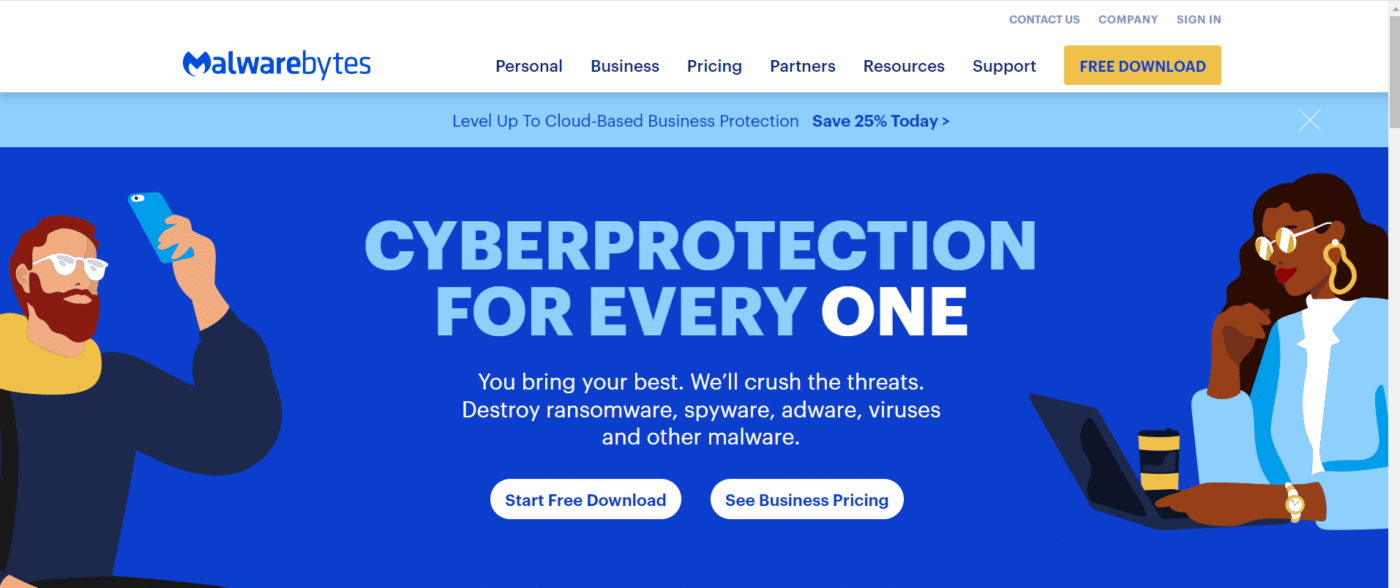Go to the Pricing menu item
1400x588 pixels.
(x=714, y=66)
